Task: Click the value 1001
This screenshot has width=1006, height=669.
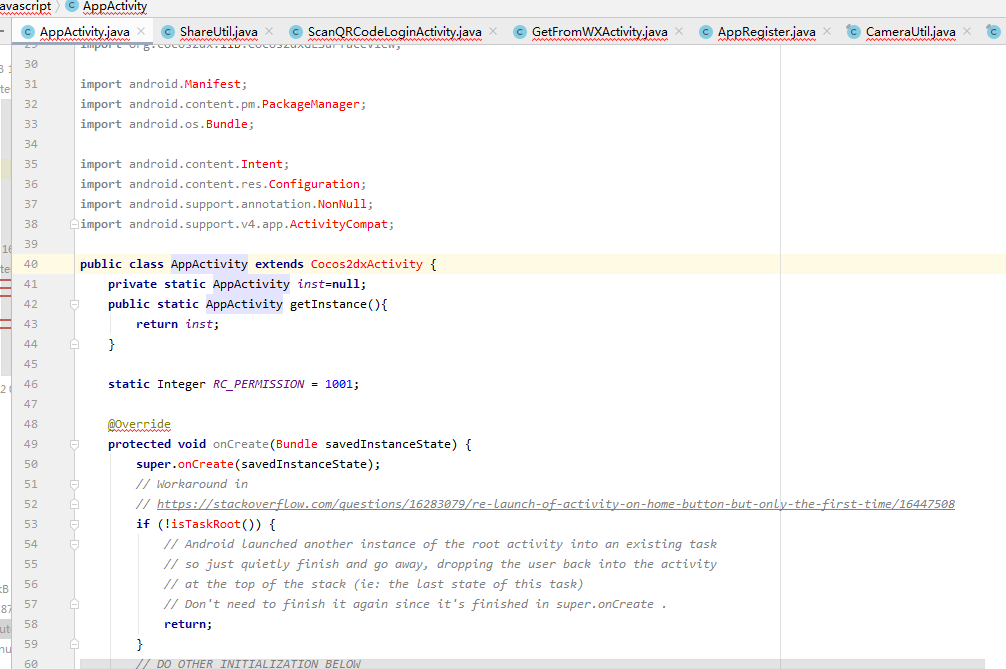Action: (339, 384)
